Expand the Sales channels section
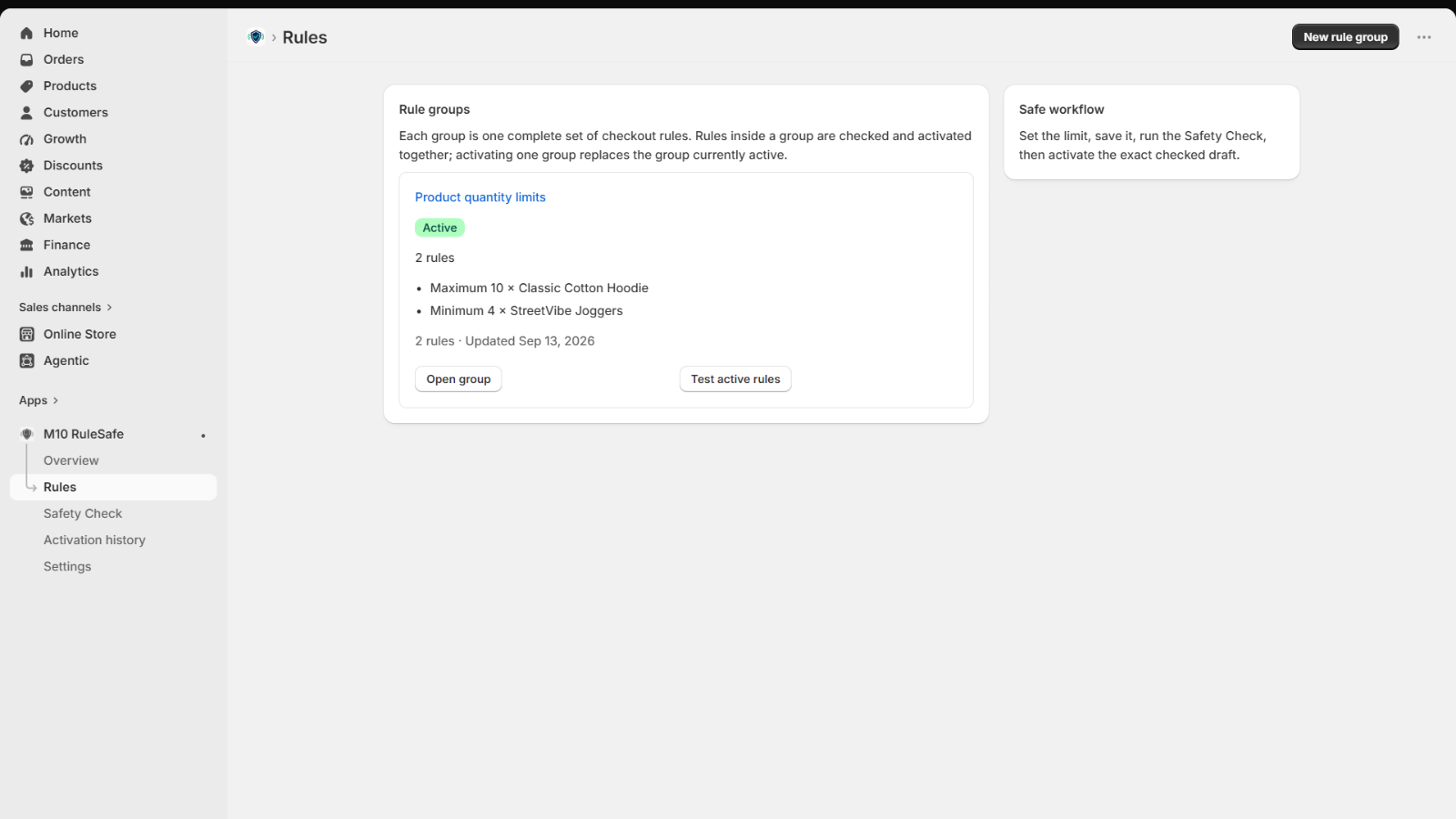Viewport: 1456px width, 819px height. (x=66, y=308)
